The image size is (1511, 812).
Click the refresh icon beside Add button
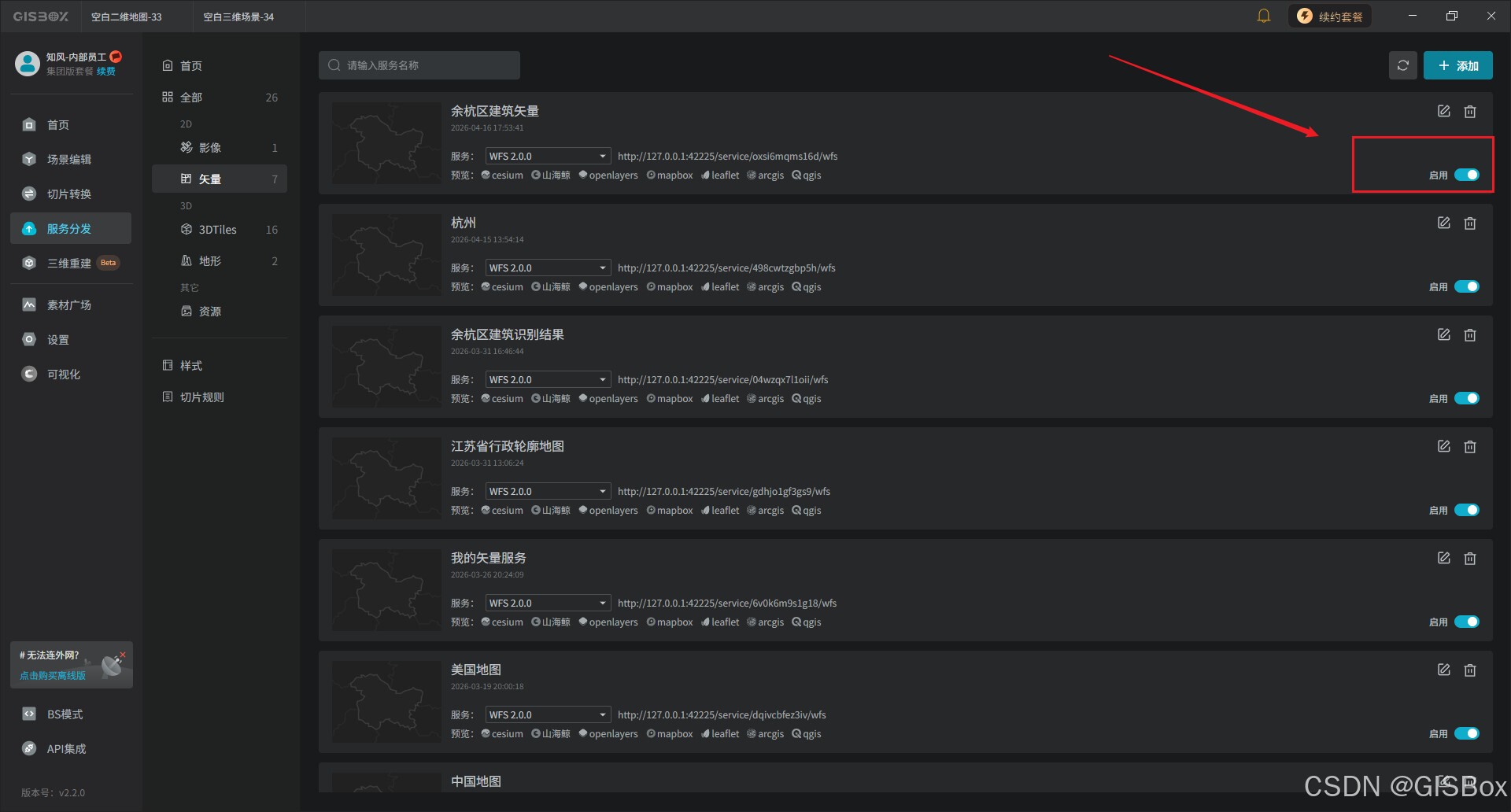1402,65
